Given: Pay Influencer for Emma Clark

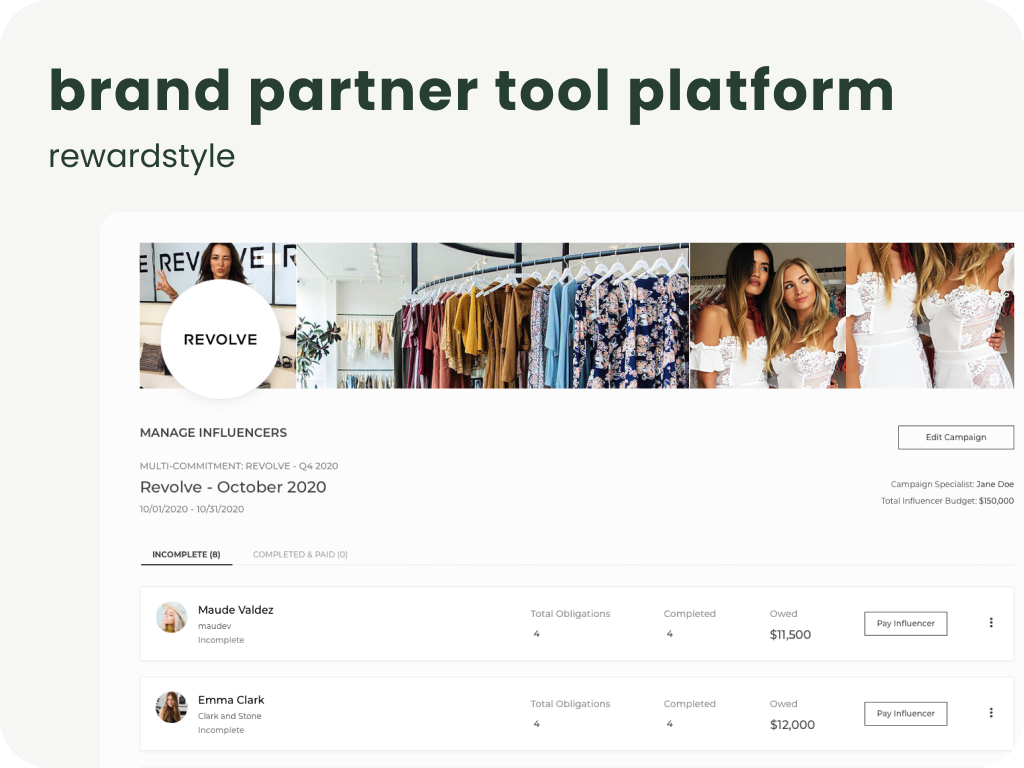Looking at the screenshot, I should click(905, 714).
